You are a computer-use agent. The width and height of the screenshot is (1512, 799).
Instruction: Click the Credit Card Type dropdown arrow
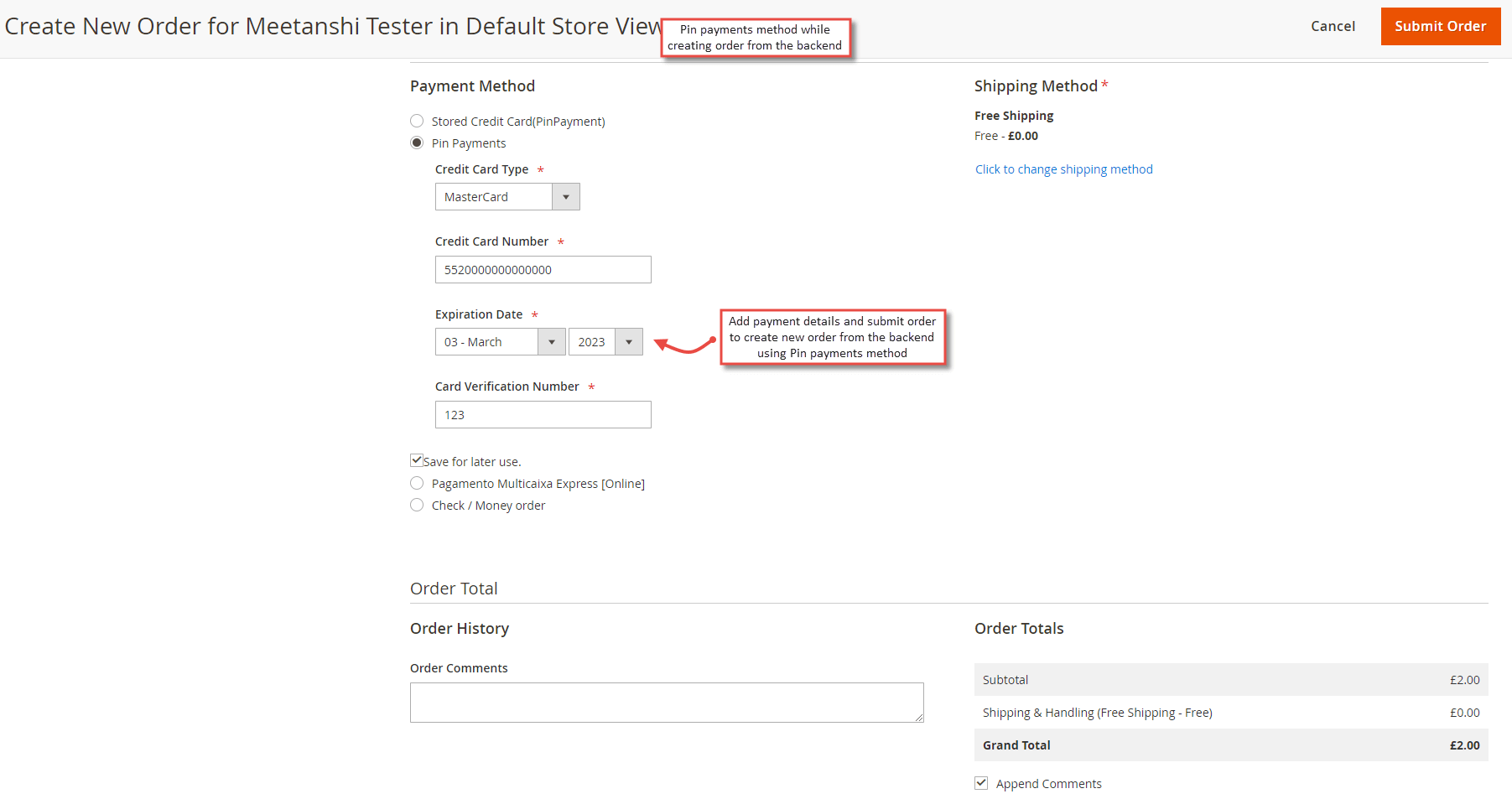coord(566,197)
